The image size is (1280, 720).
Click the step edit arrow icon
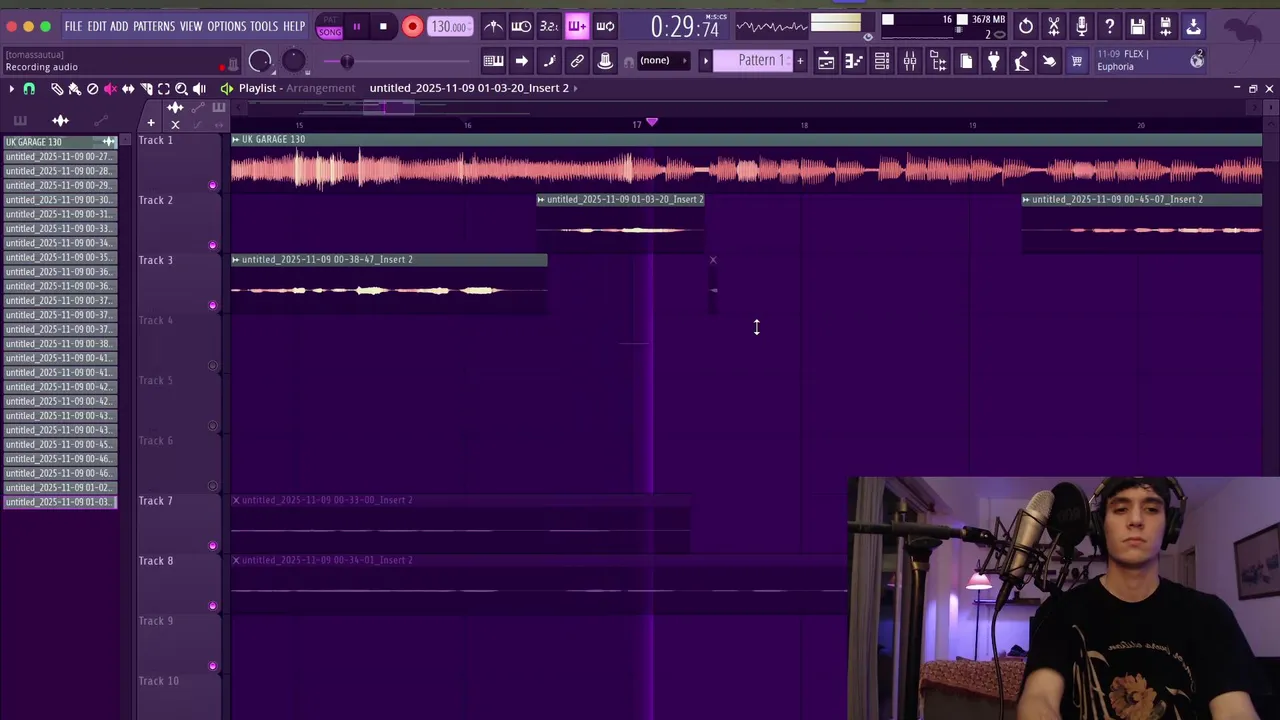(x=521, y=61)
